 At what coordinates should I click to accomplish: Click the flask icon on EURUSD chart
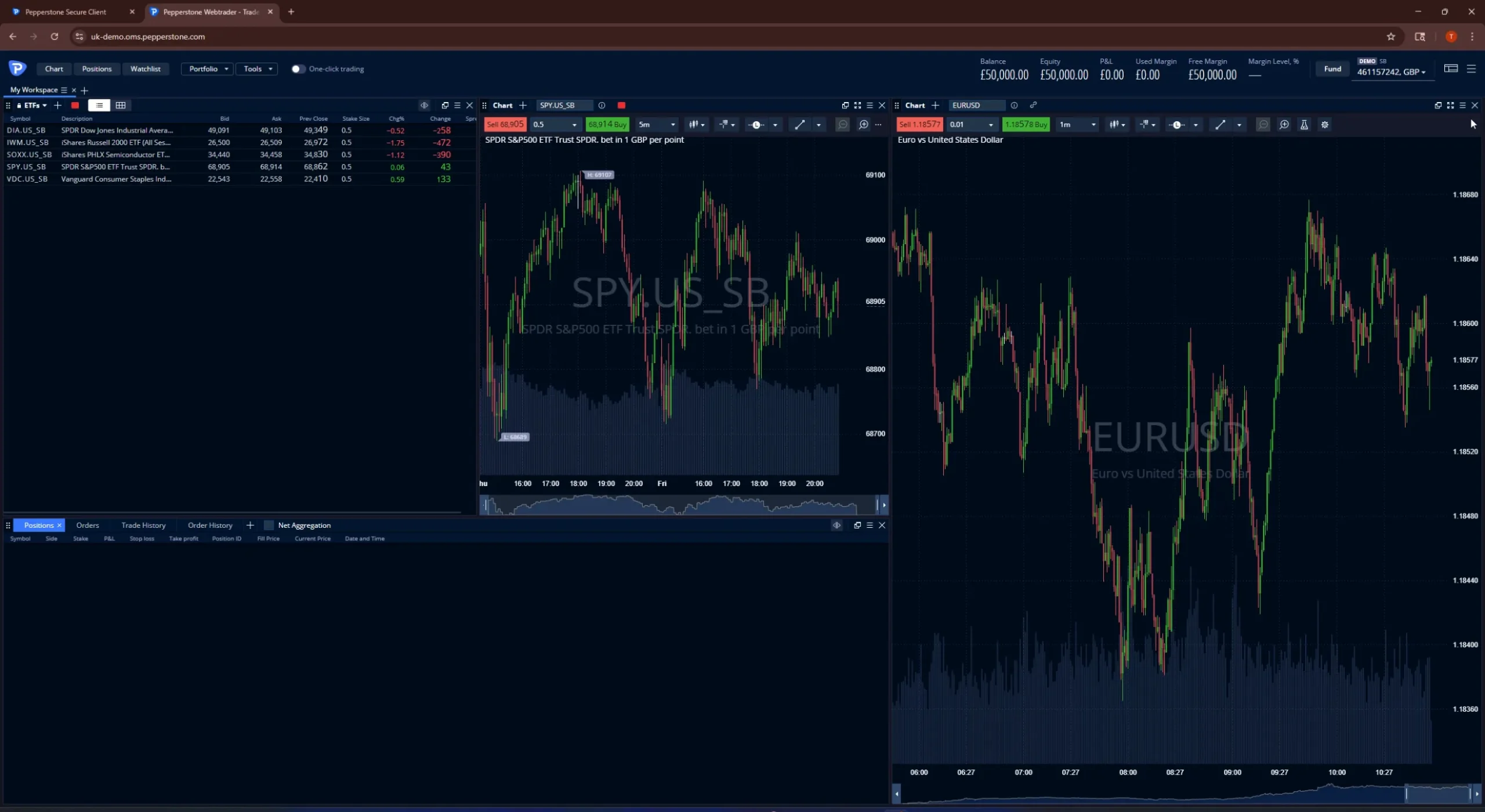tap(1304, 125)
